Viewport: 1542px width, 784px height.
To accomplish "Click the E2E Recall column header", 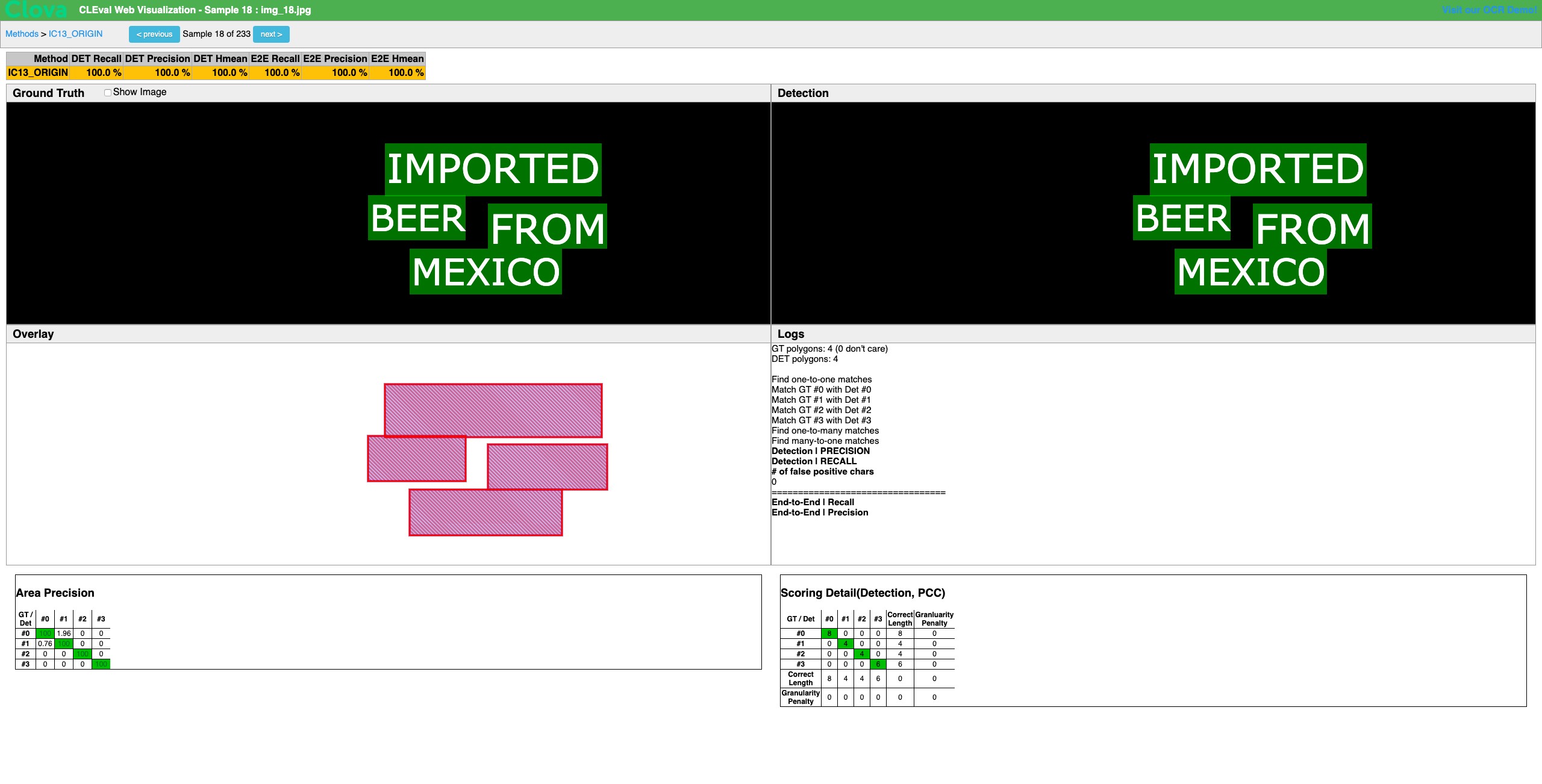I will click(275, 58).
